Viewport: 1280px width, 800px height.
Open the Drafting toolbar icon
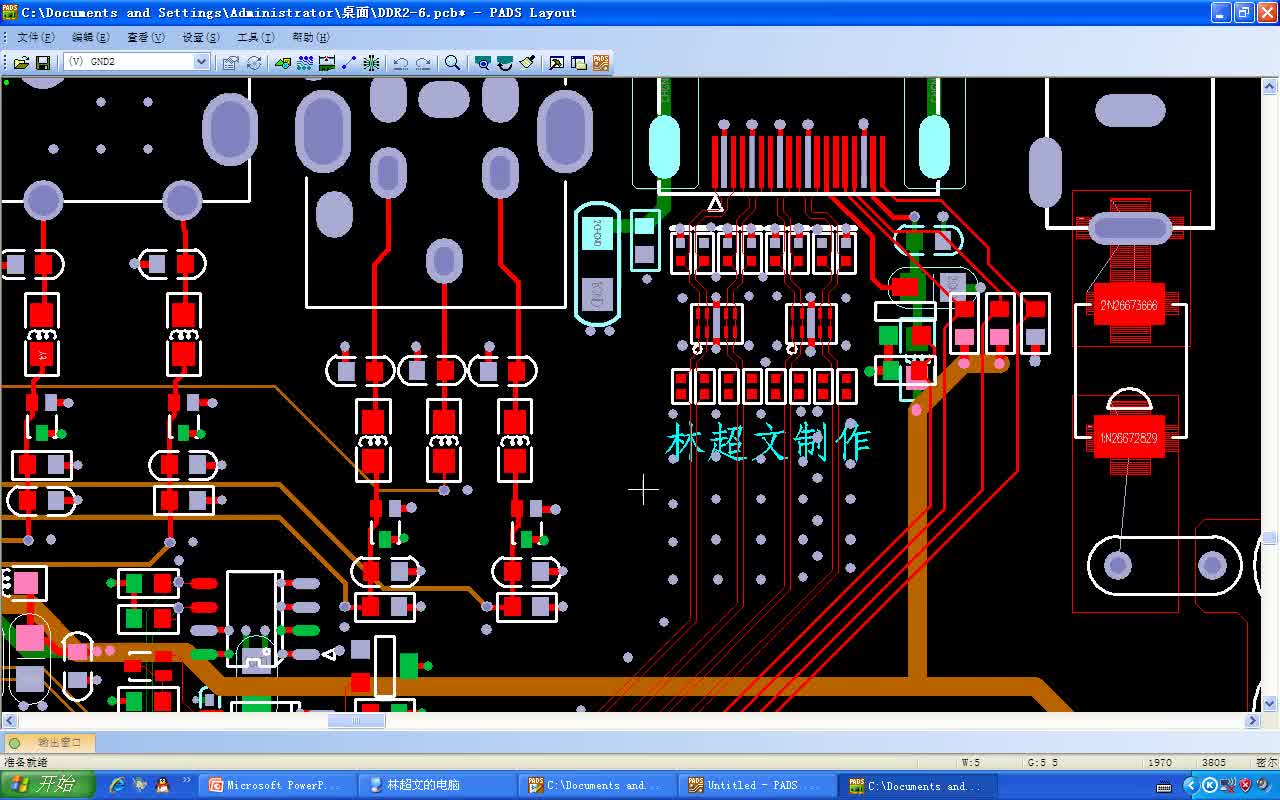coord(283,62)
